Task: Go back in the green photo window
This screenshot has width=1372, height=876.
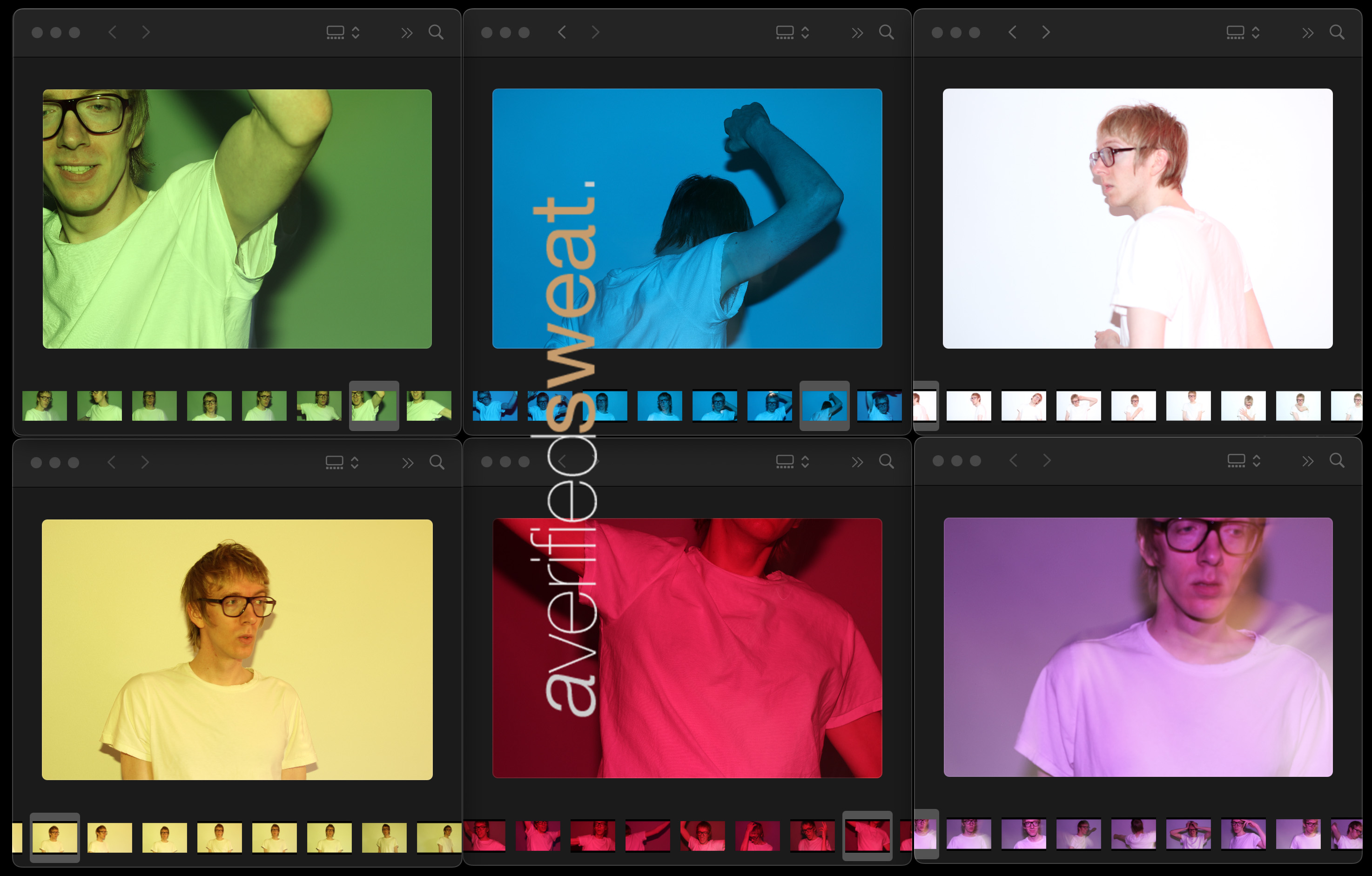Action: (x=112, y=33)
